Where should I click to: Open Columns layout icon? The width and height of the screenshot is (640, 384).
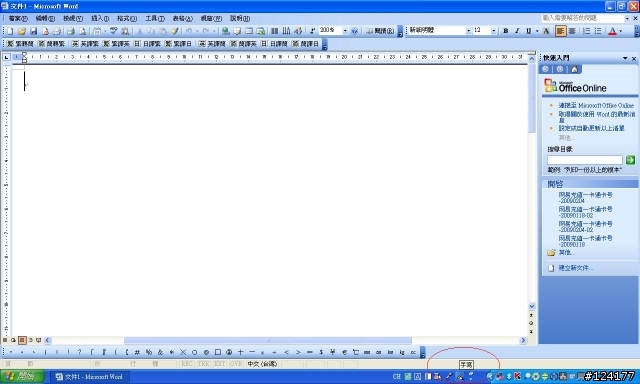pos(275,31)
